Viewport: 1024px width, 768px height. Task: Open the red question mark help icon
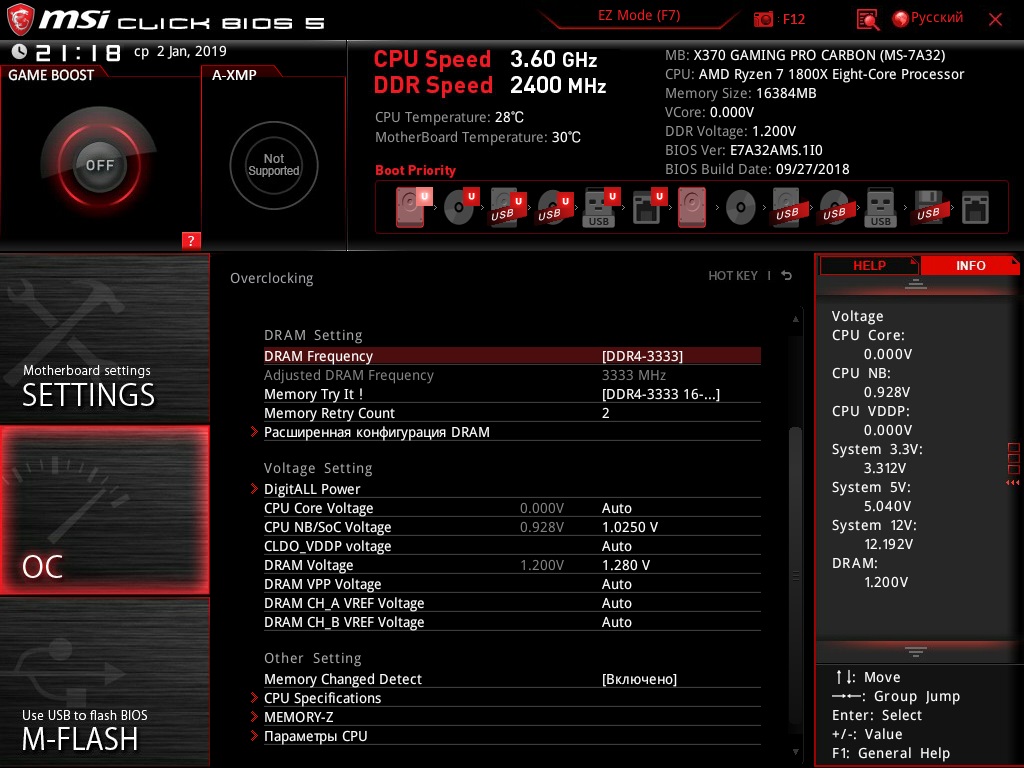pos(191,240)
